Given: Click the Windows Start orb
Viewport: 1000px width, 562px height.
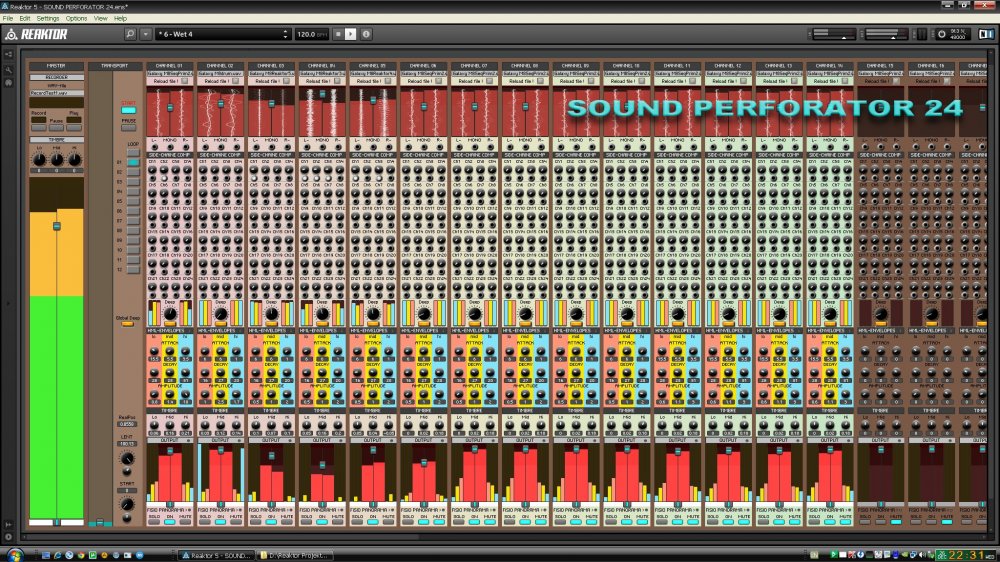Looking at the screenshot, I should tap(14, 555).
